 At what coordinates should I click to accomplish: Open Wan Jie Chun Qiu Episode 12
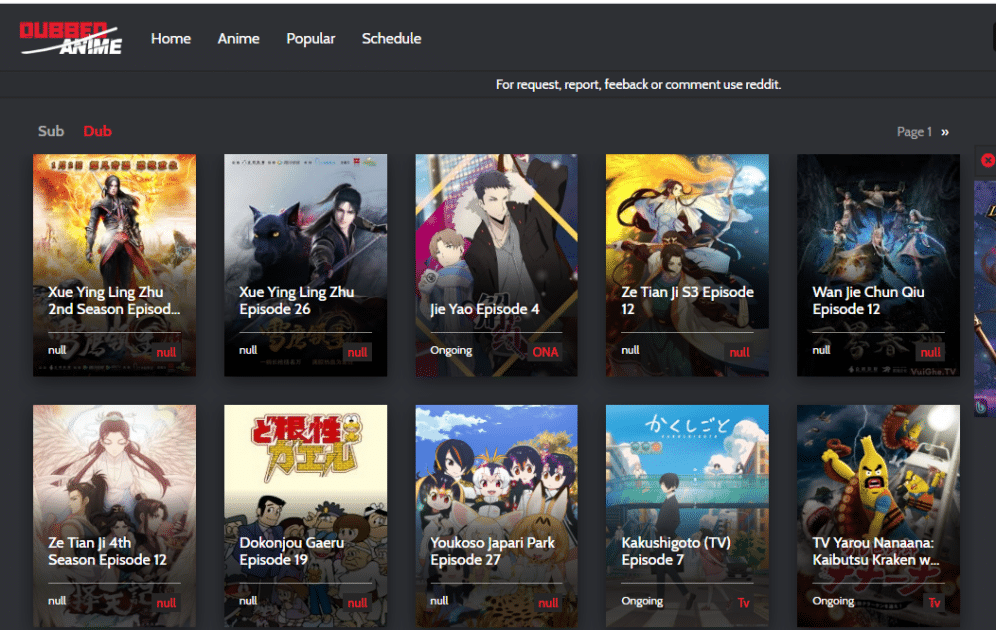pos(878,265)
